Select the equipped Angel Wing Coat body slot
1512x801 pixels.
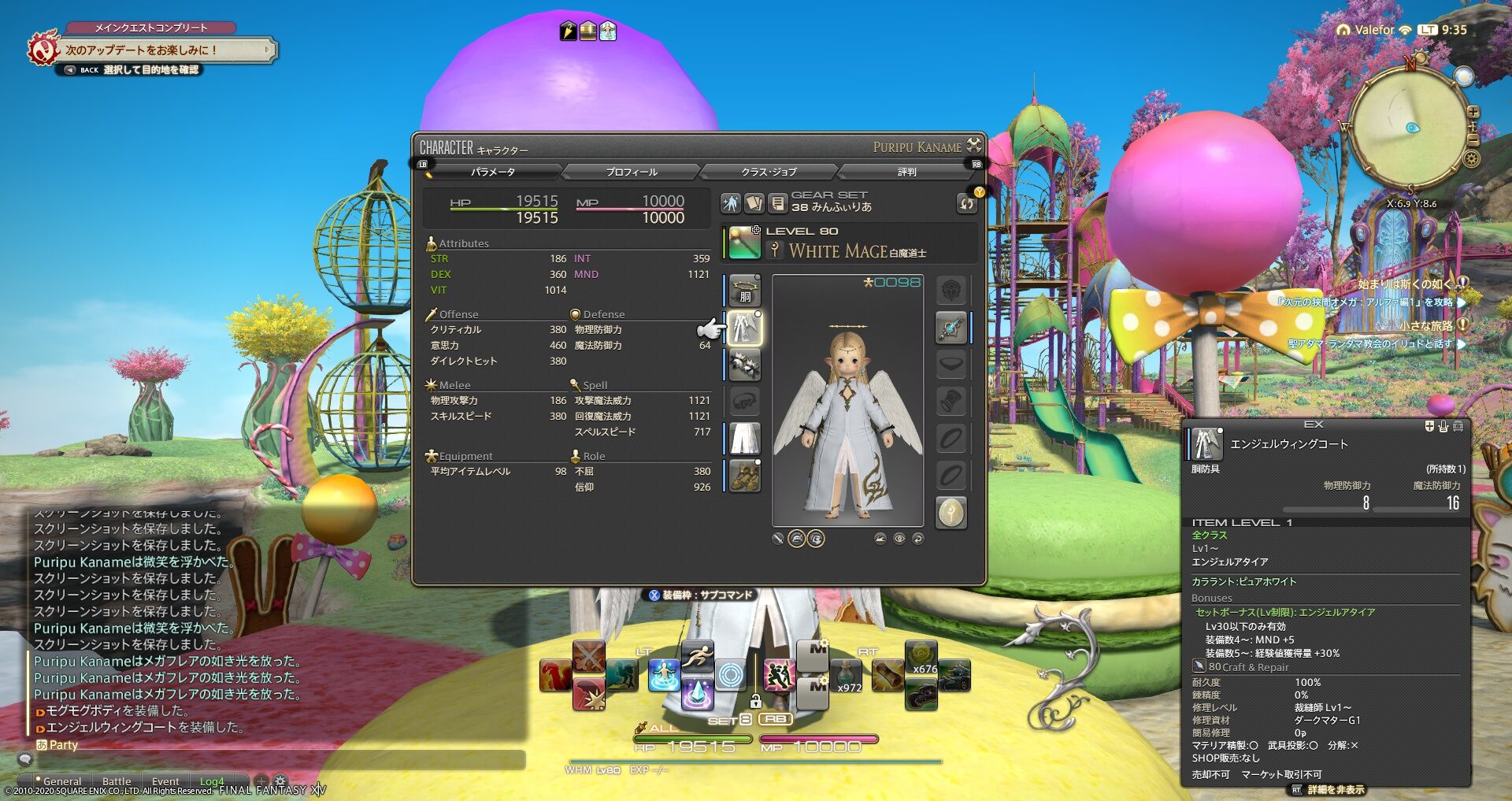pos(744,328)
